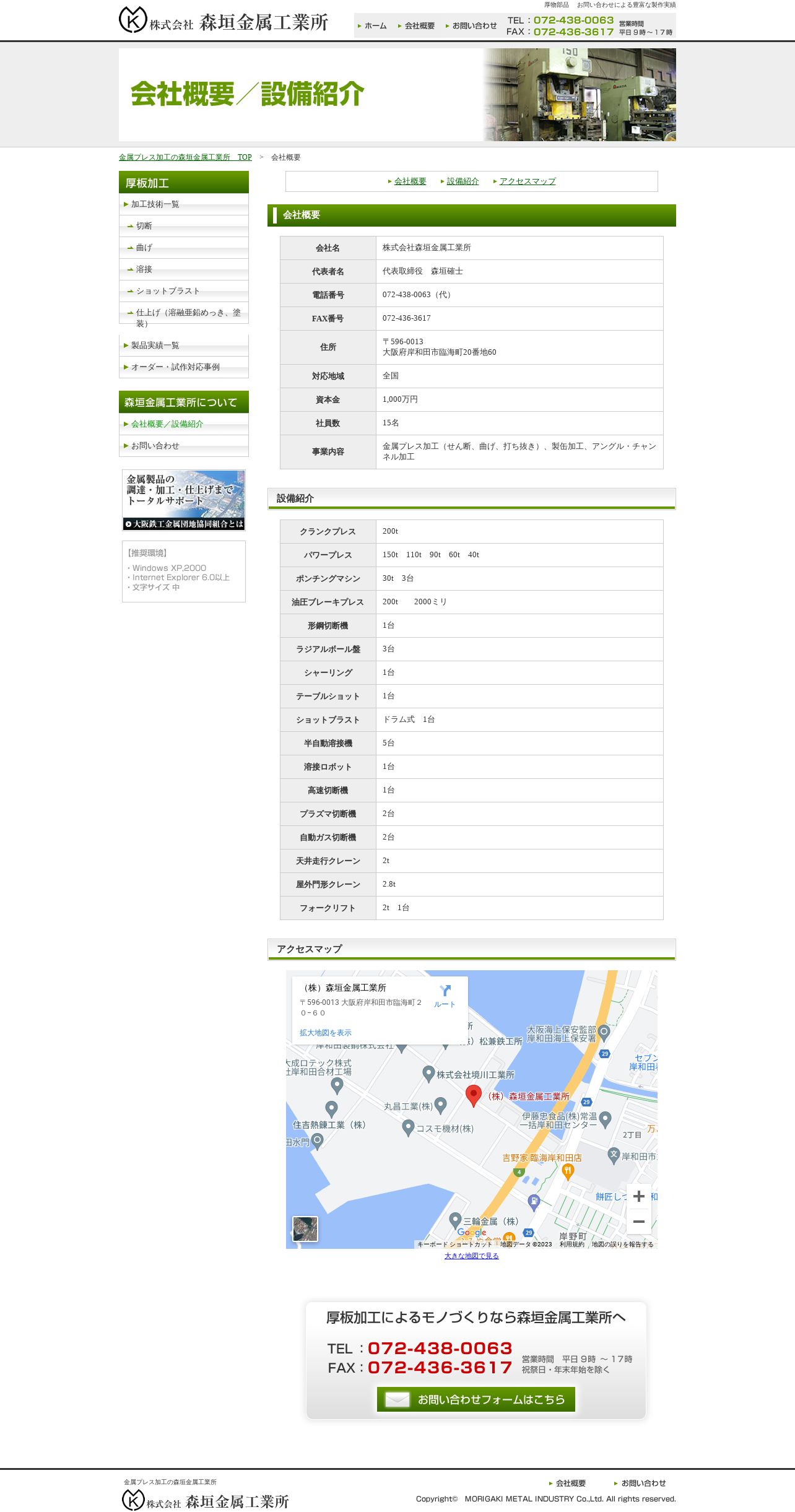Follow the breadcrumb link to TOP

coord(185,157)
